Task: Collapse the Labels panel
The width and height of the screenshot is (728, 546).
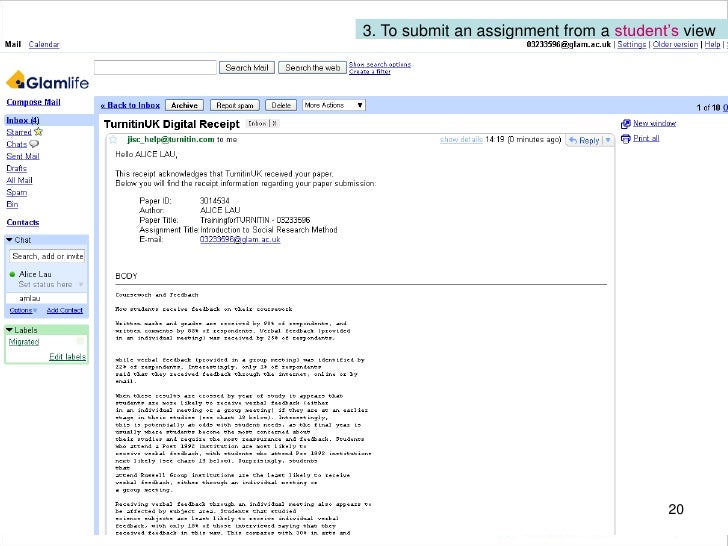Action: click(x=9, y=330)
